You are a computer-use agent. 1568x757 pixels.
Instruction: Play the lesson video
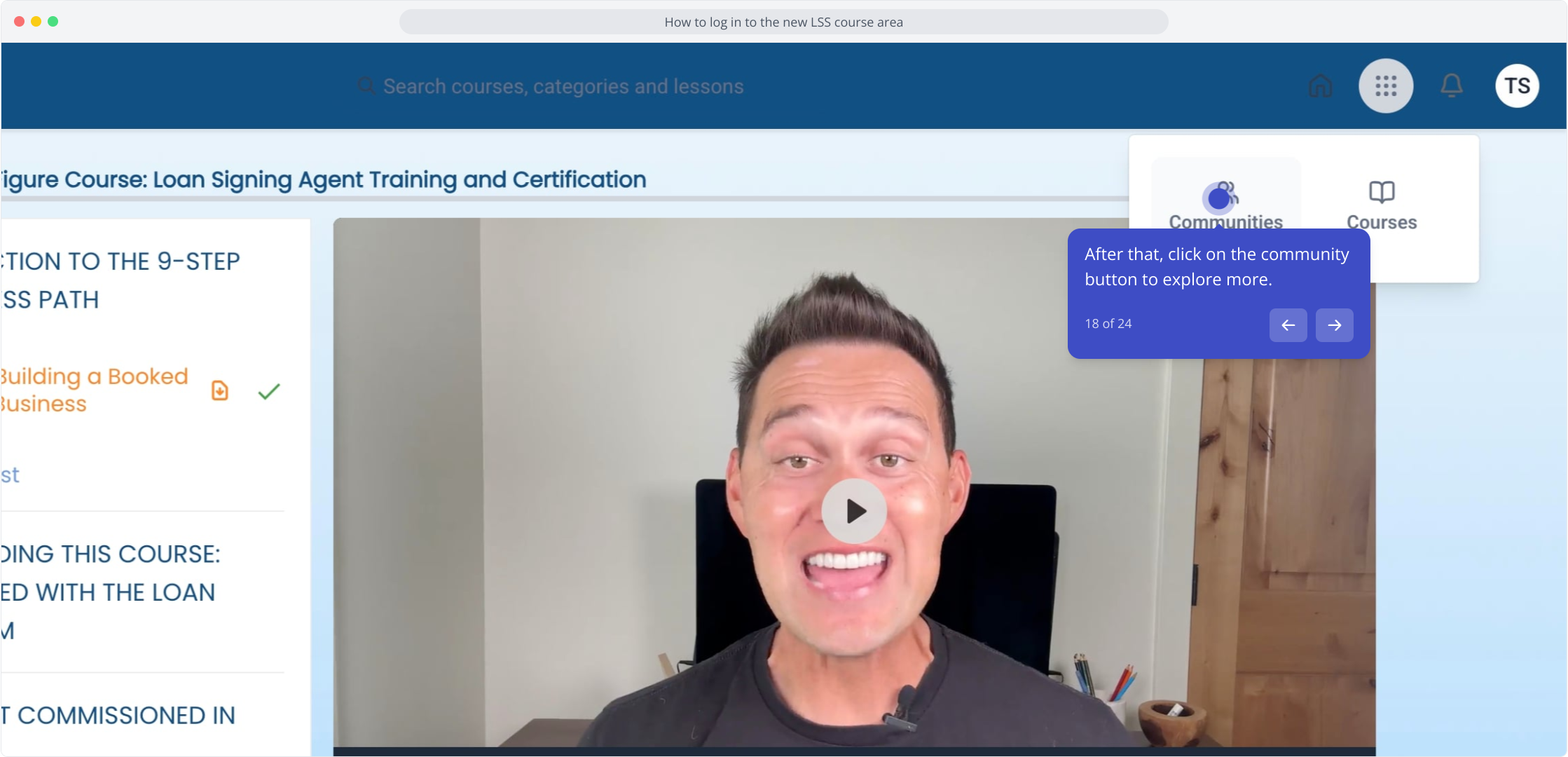[853, 511]
